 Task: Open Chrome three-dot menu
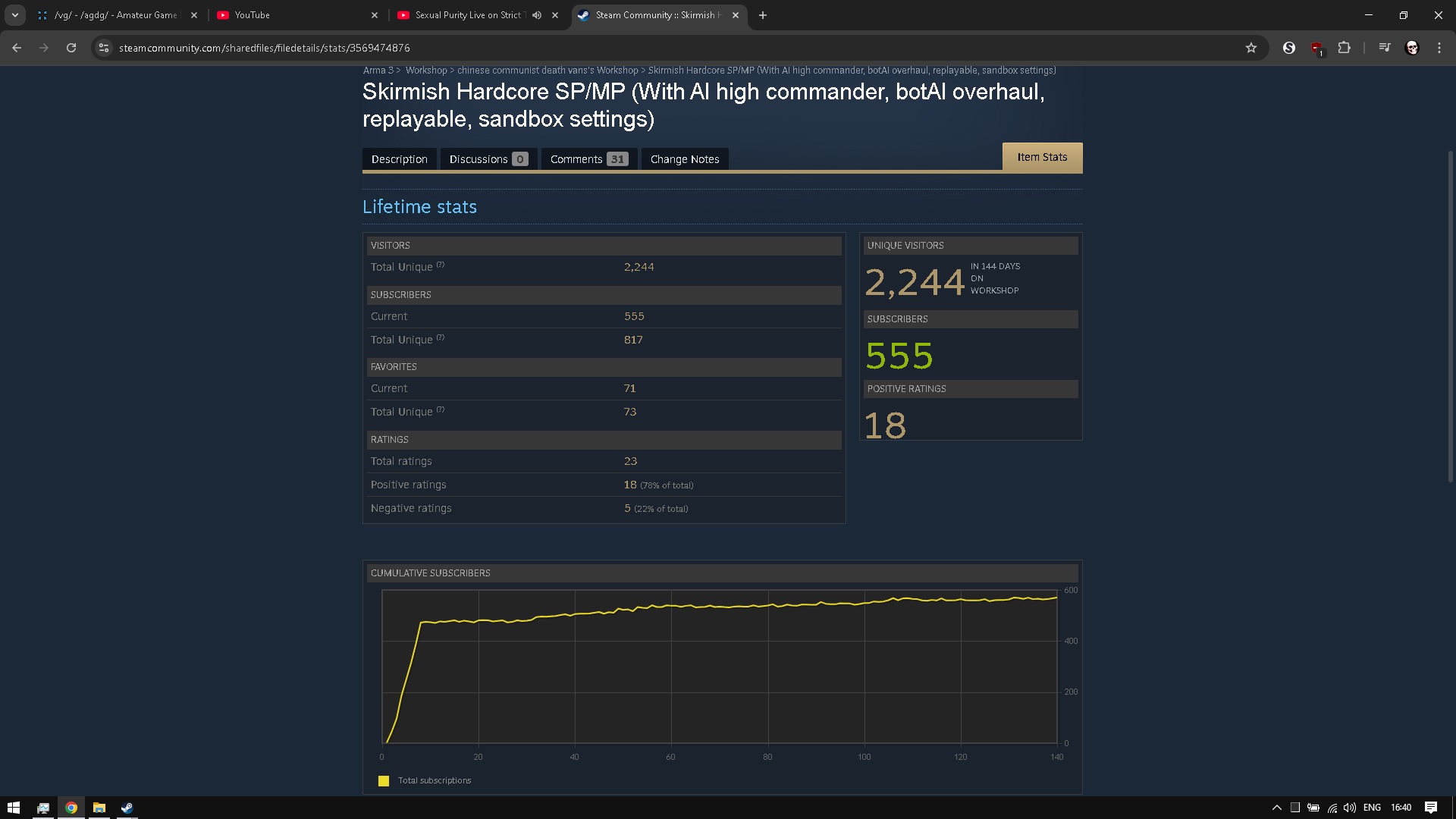1439,48
